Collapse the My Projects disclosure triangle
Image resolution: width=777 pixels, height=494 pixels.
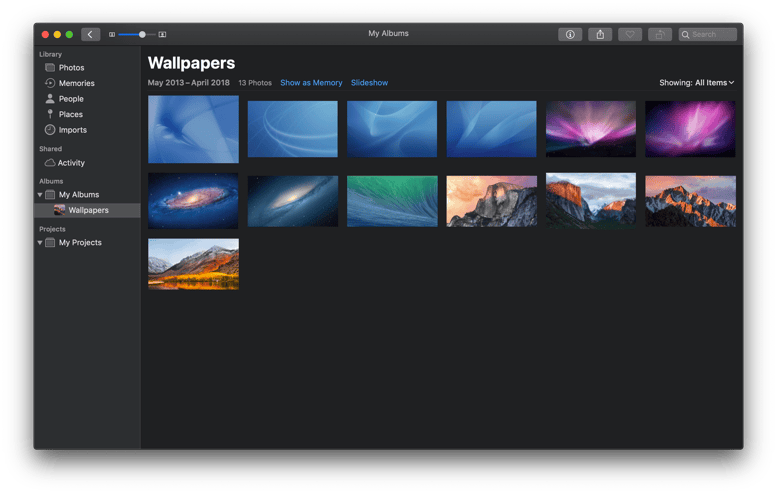(40, 242)
